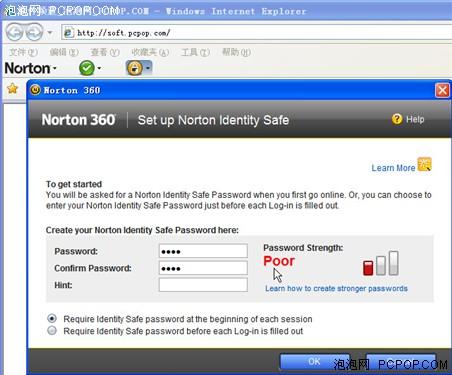Open the Norton toolbar dropdown
452x375 pixels.
click(x=30, y=68)
